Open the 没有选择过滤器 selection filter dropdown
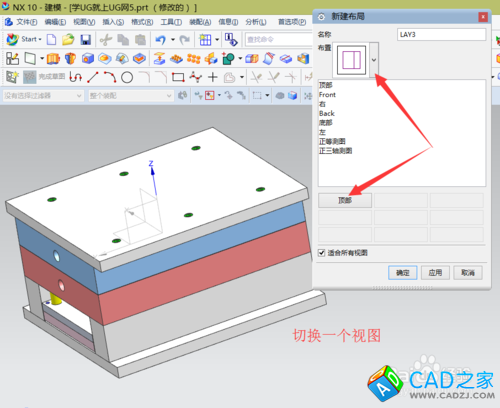Viewport: 500px width, 408px height. tap(43, 96)
